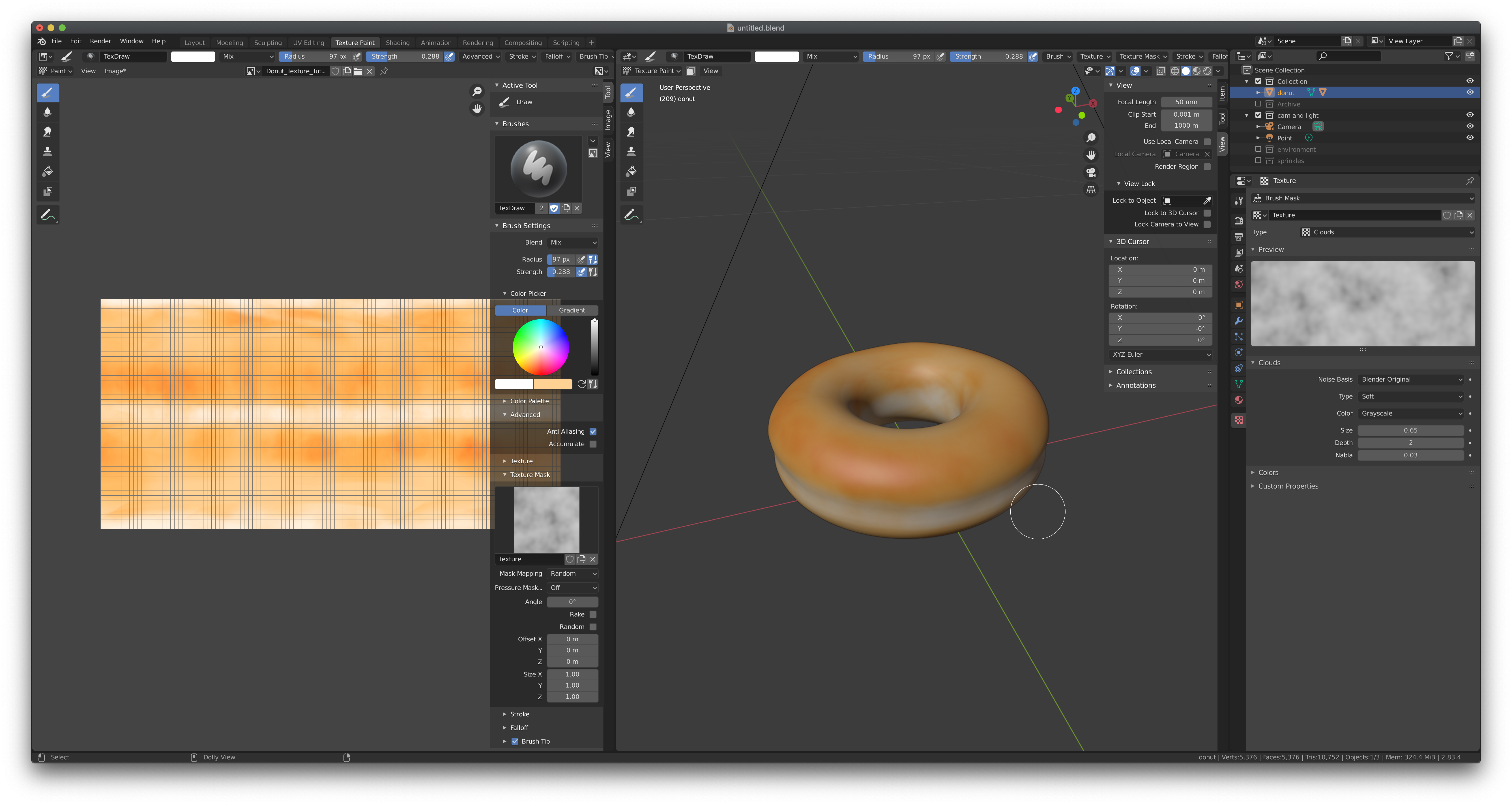Pick the Clone tool in 3D viewport
Viewport: 1512px width, 805px height.
[632, 151]
